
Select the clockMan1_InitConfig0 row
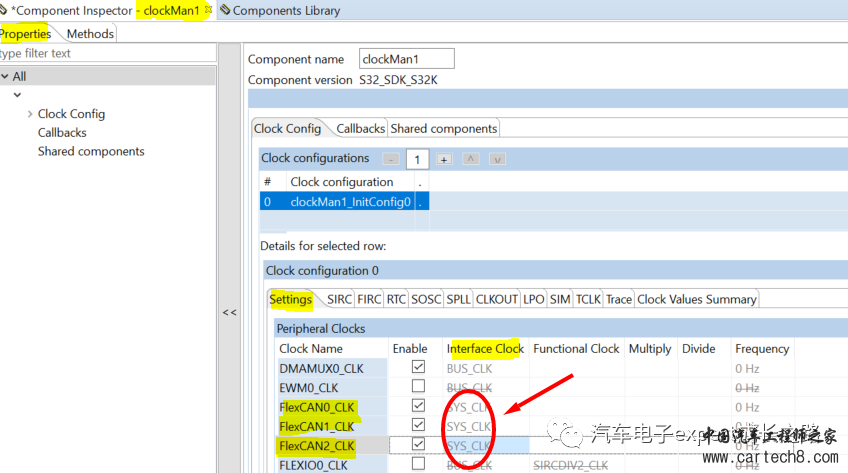[x=350, y=202]
